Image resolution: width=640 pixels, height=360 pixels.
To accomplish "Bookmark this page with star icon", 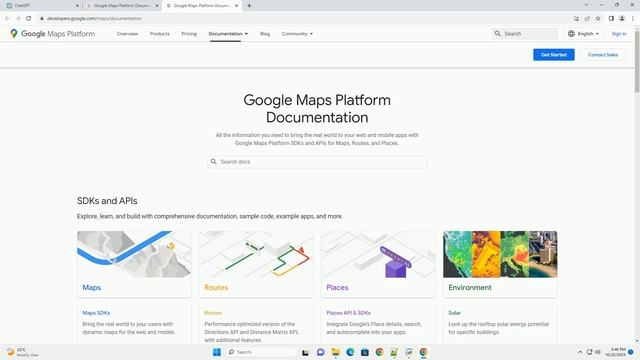I will pos(598,18).
